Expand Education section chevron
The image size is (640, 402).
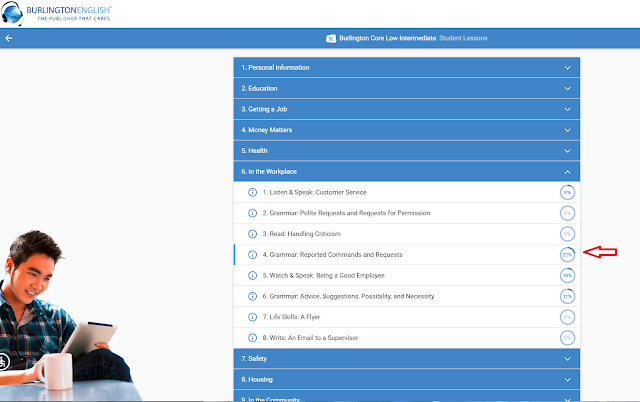tap(567, 89)
